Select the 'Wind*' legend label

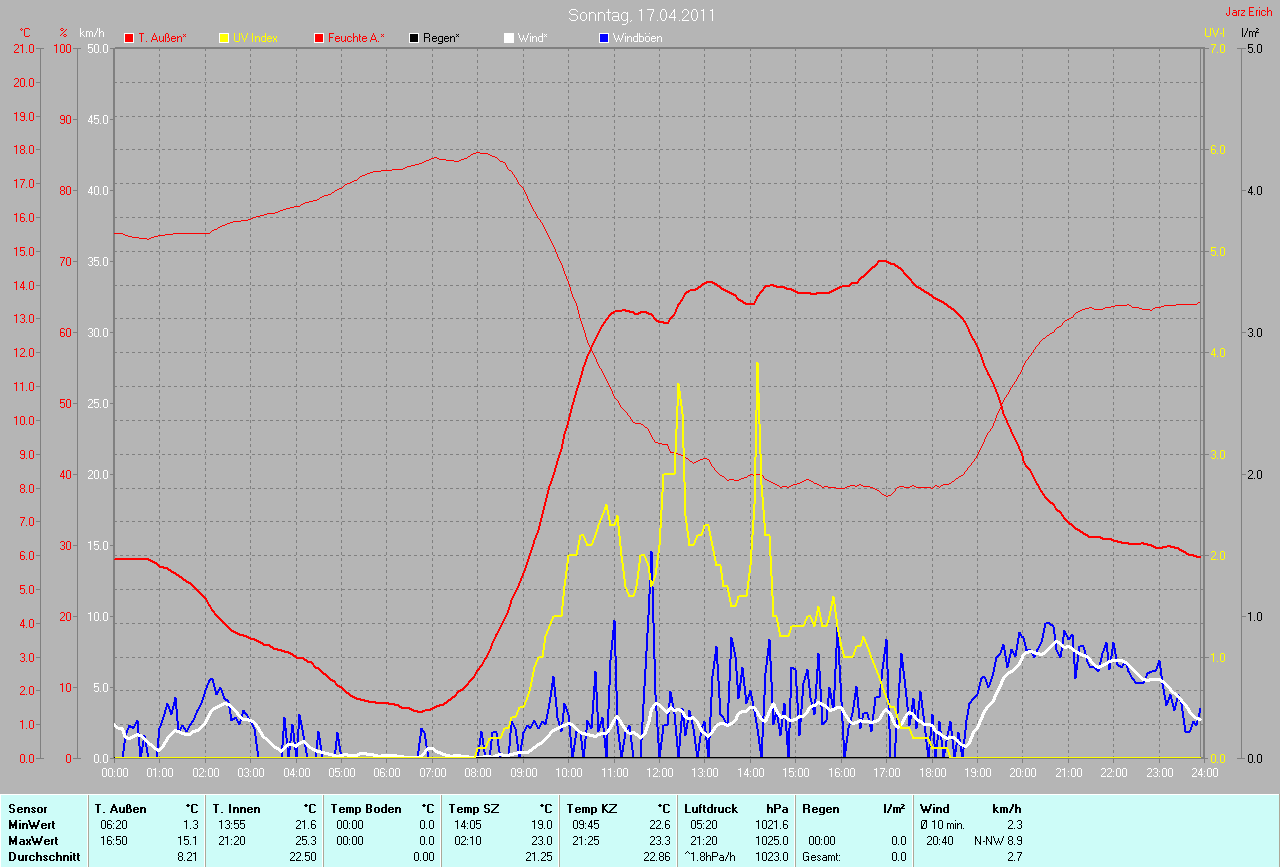pyautogui.click(x=531, y=38)
